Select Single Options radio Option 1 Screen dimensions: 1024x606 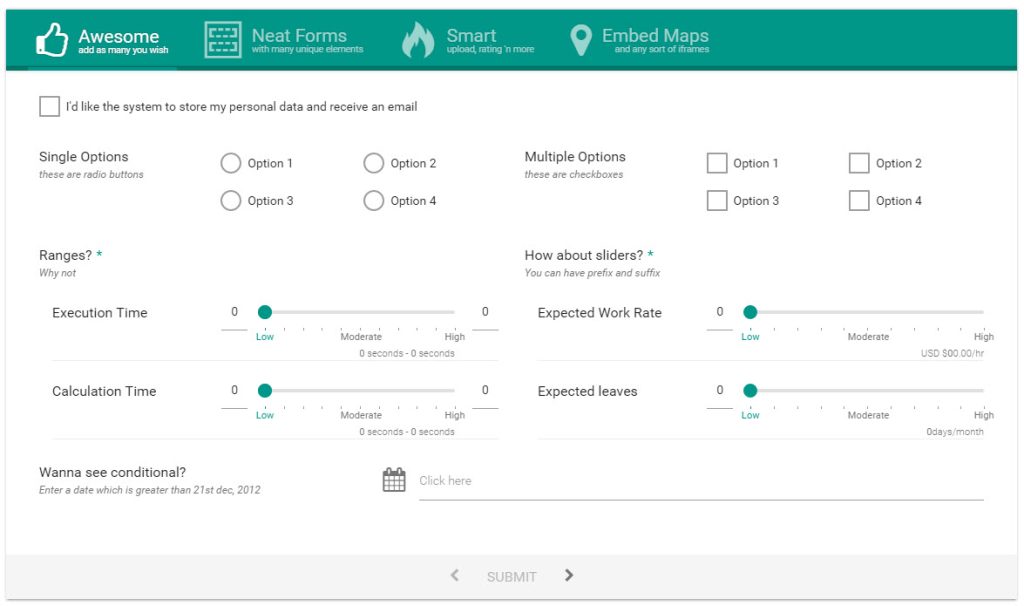coord(231,163)
